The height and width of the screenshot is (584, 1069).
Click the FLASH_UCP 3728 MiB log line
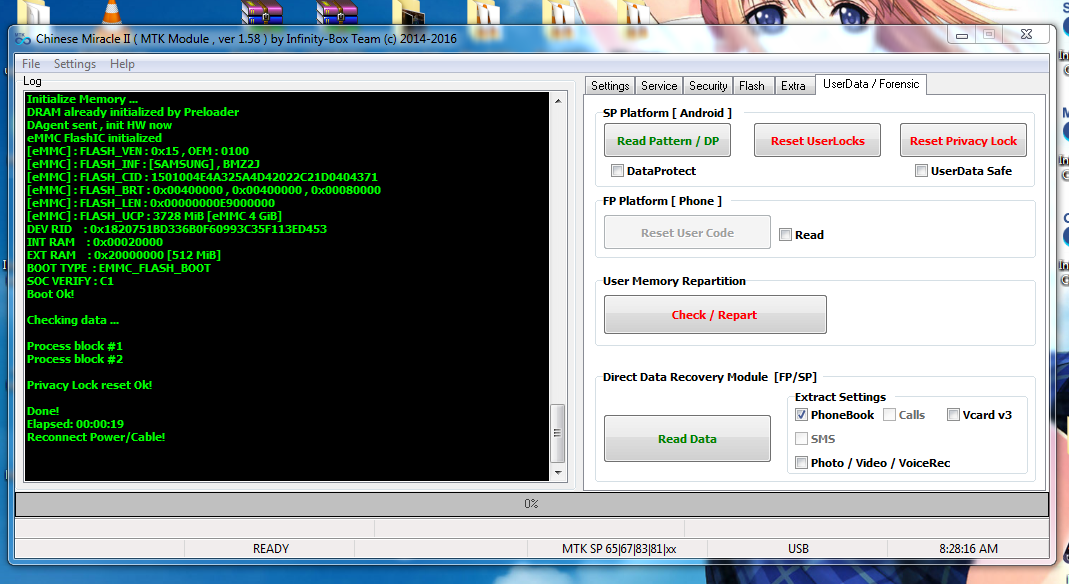(x=154, y=216)
